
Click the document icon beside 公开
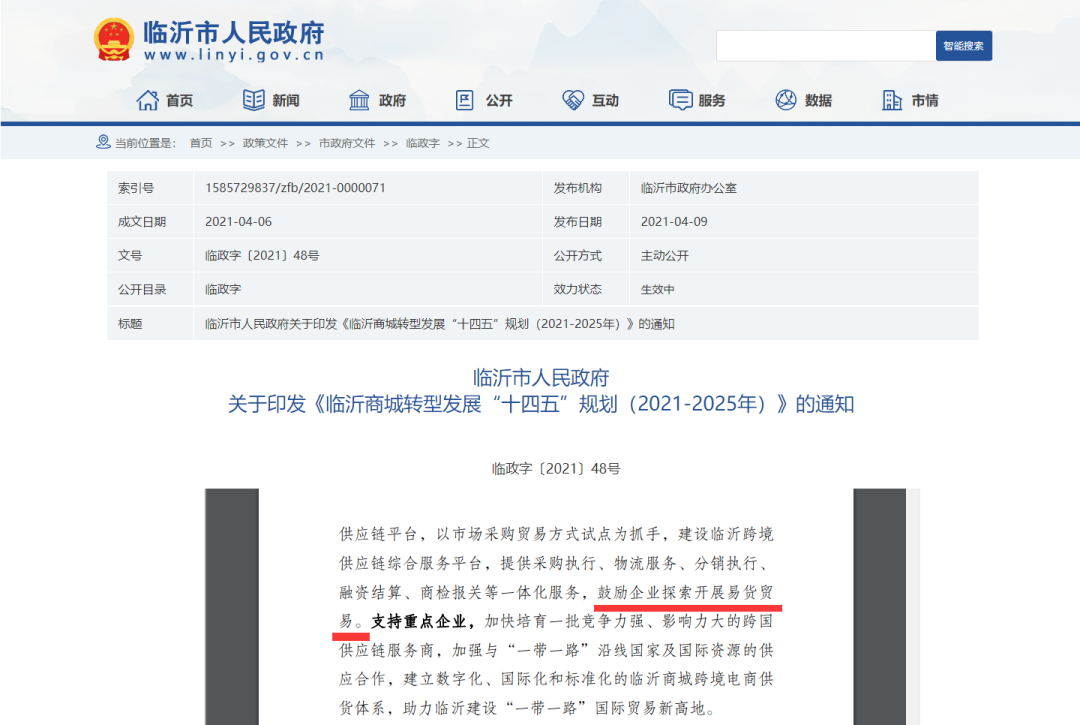[x=465, y=100]
